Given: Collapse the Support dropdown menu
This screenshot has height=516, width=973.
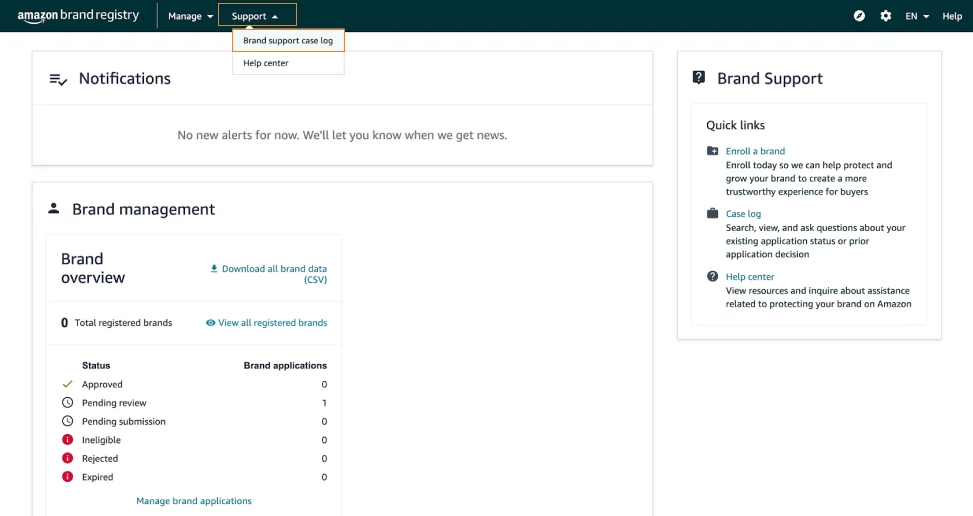Looking at the screenshot, I should pos(258,16).
